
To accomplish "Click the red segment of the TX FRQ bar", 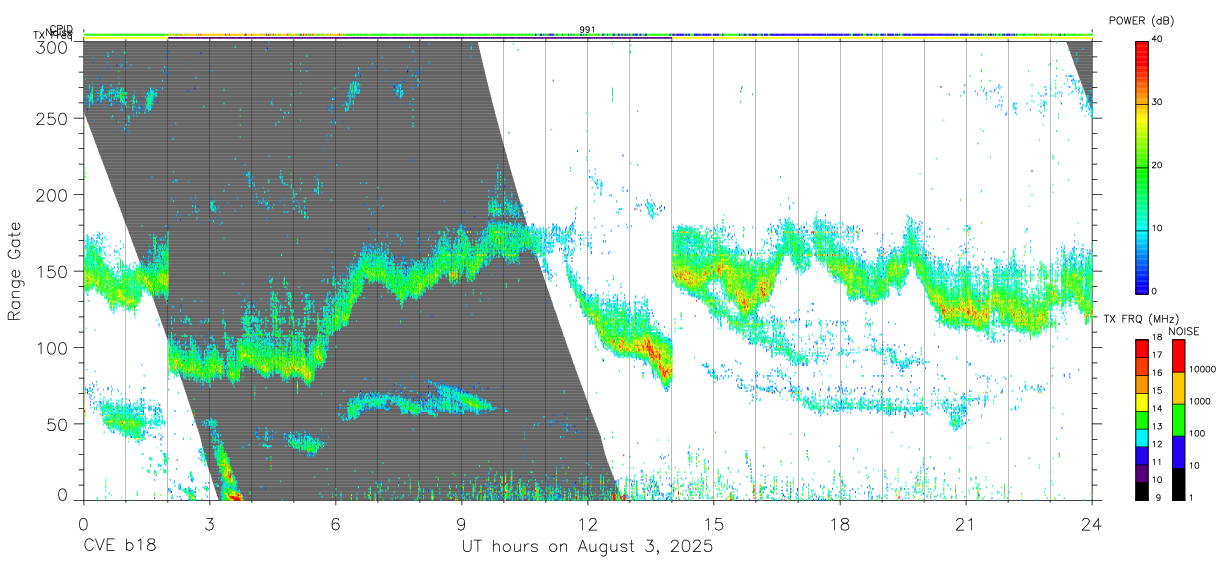I will 1141,349.
